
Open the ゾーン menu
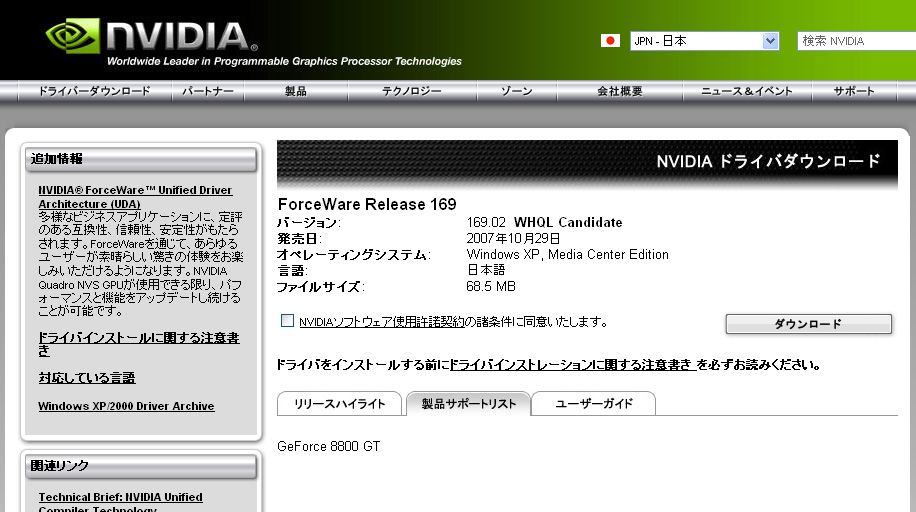coord(517,91)
